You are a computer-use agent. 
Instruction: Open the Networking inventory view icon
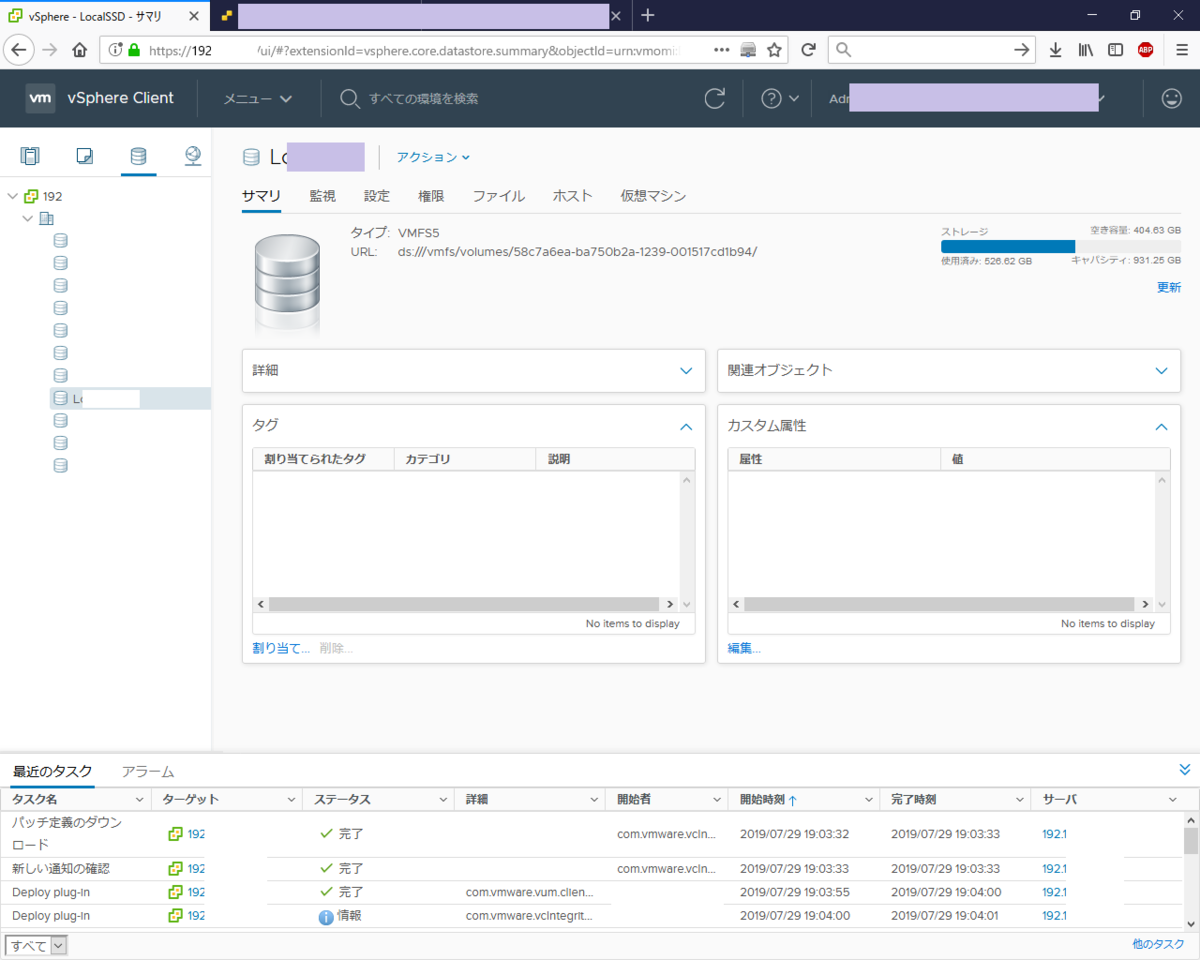[x=193, y=156]
